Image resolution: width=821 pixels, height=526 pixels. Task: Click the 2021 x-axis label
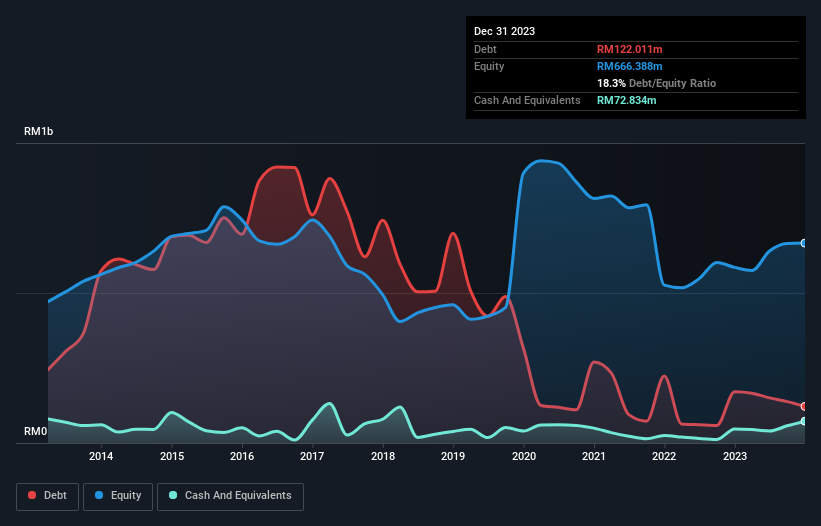tap(594, 456)
